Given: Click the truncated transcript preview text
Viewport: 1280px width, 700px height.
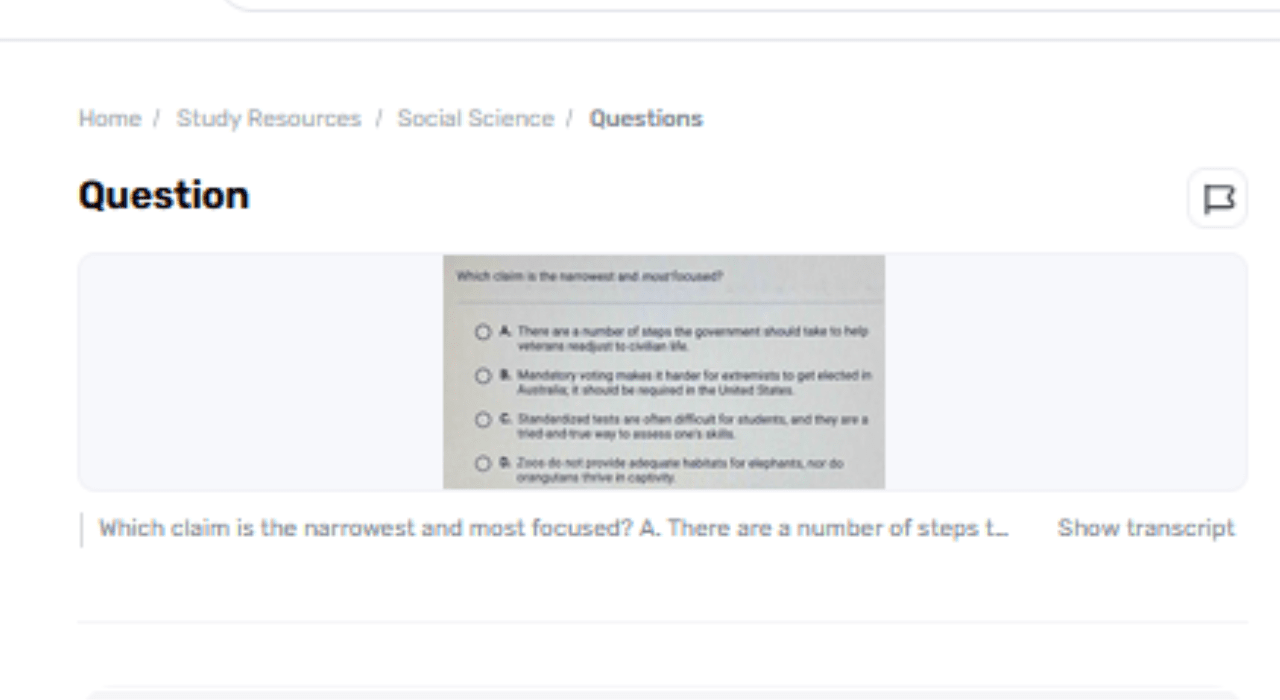Looking at the screenshot, I should point(552,528).
